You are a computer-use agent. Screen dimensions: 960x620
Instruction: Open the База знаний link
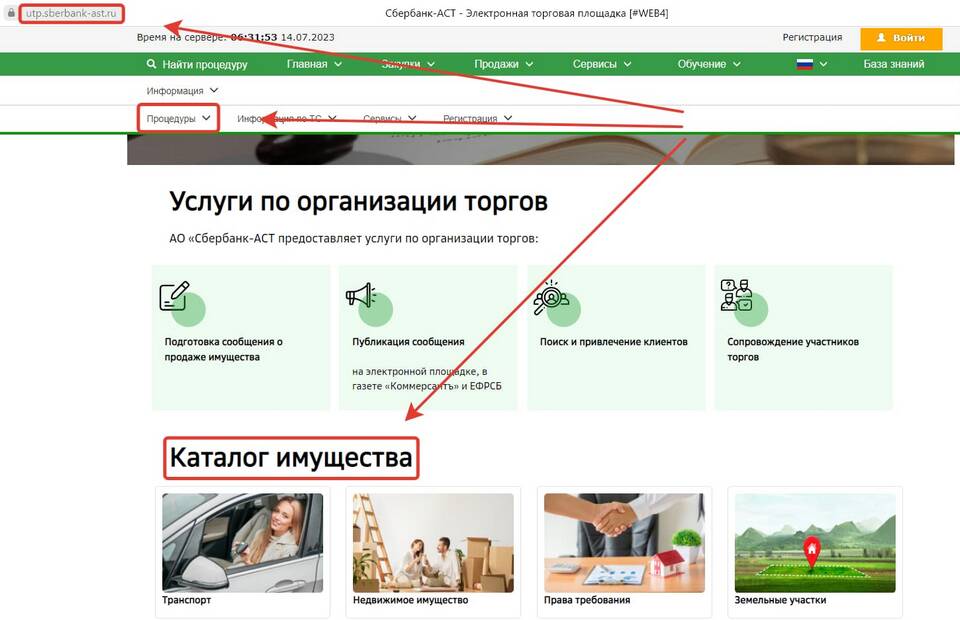coord(894,64)
